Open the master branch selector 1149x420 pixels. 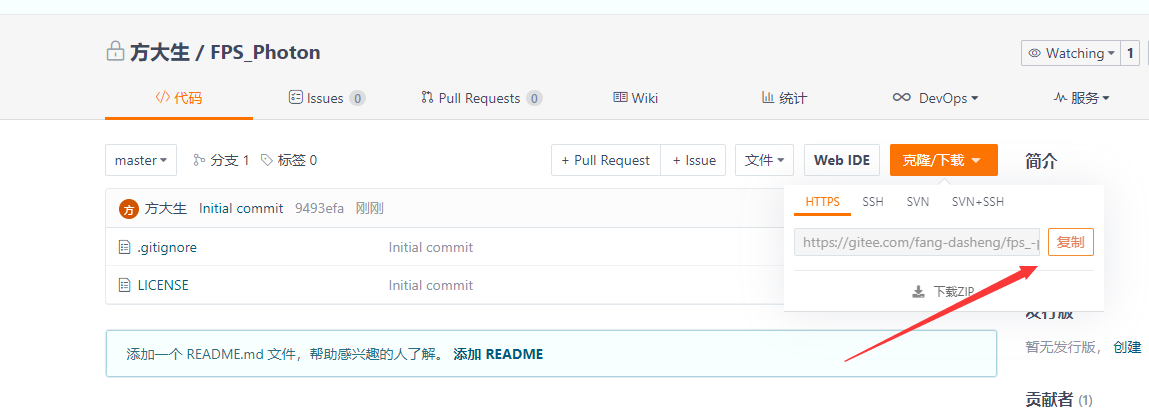(x=141, y=160)
